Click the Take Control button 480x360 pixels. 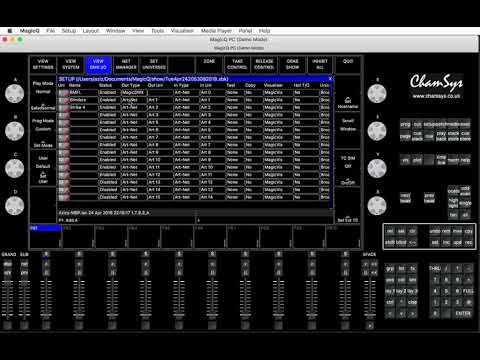[237, 64]
